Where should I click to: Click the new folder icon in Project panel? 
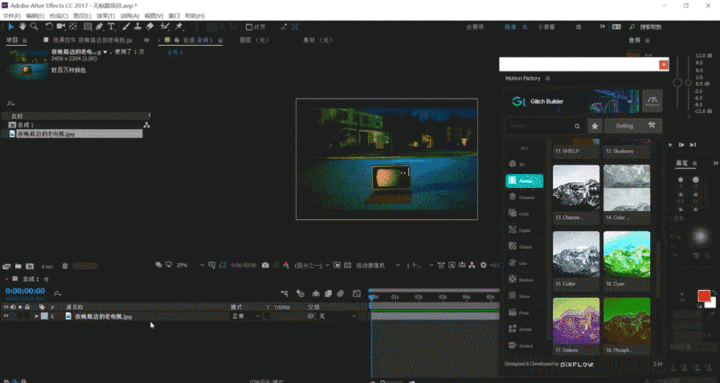[x=18, y=266]
